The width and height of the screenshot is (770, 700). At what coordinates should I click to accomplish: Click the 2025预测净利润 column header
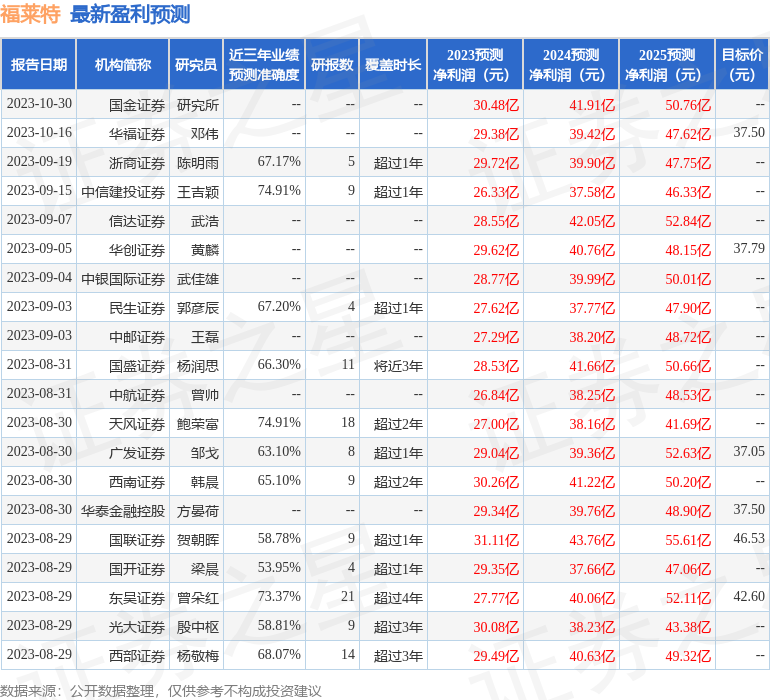click(x=667, y=64)
